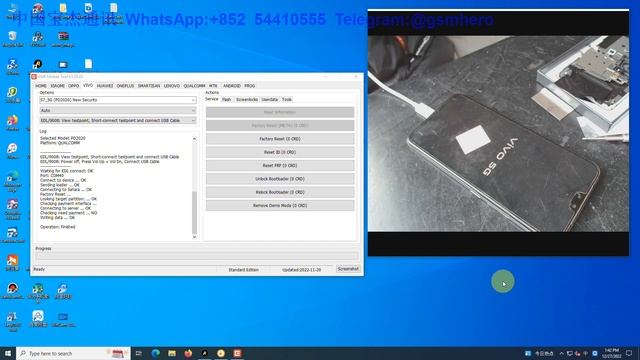Open the Userdata actions tab
Screen dimensions: 640x360
(269, 100)
